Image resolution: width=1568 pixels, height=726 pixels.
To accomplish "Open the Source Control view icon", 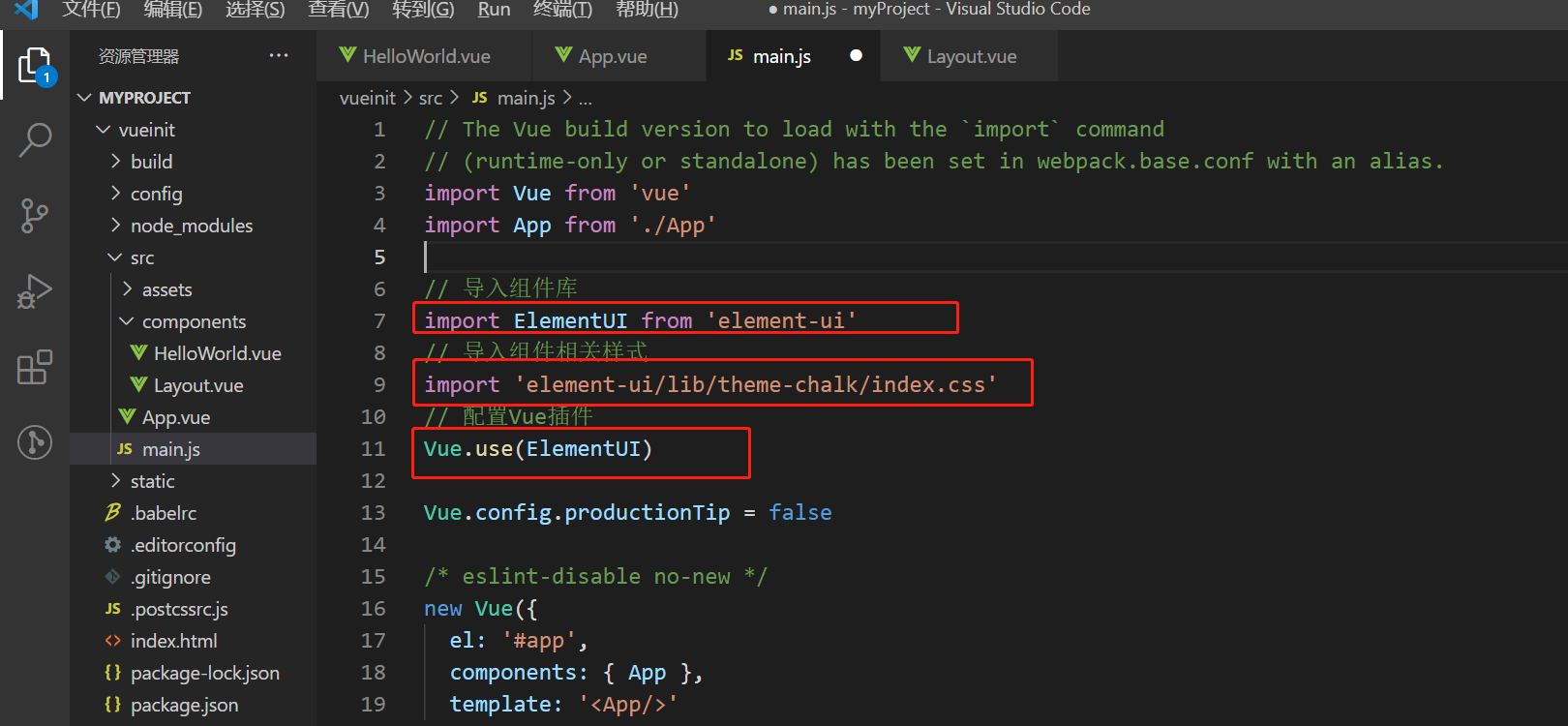I will pyautogui.click(x=35, y=215).
